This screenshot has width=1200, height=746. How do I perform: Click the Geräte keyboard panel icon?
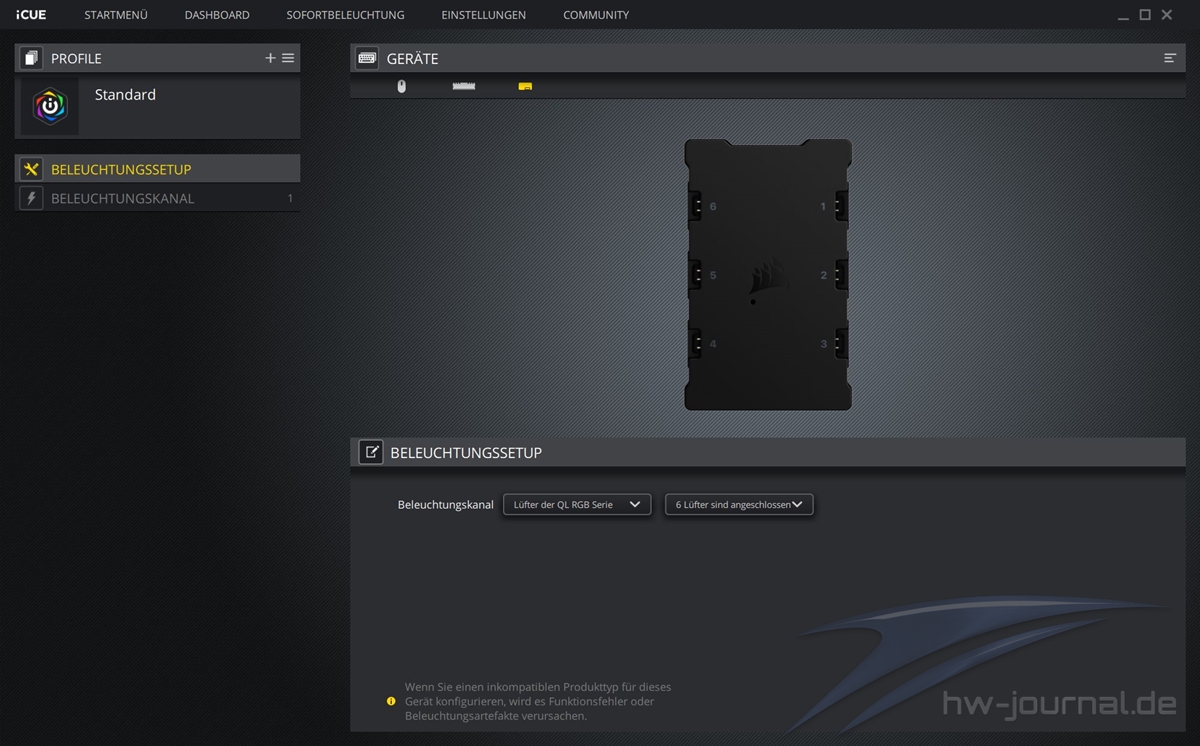coord(367,58)
